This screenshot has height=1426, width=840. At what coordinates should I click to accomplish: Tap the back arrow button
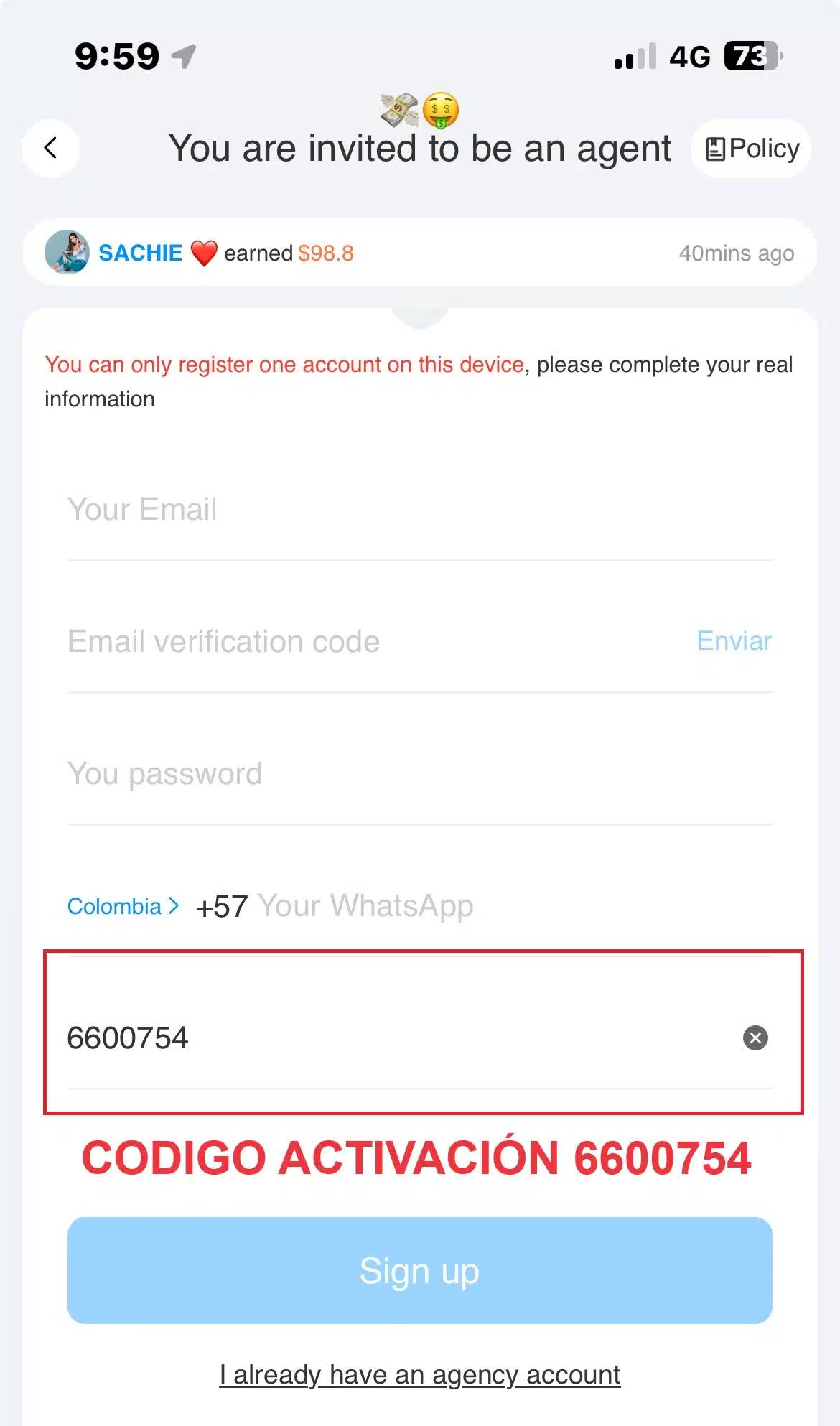pyautogui.click(x=50, y=149)
